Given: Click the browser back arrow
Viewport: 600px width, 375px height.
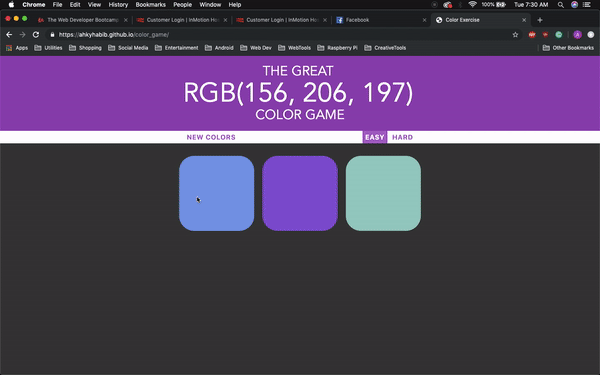Looking at the screenshot, I should pos(9,35).
